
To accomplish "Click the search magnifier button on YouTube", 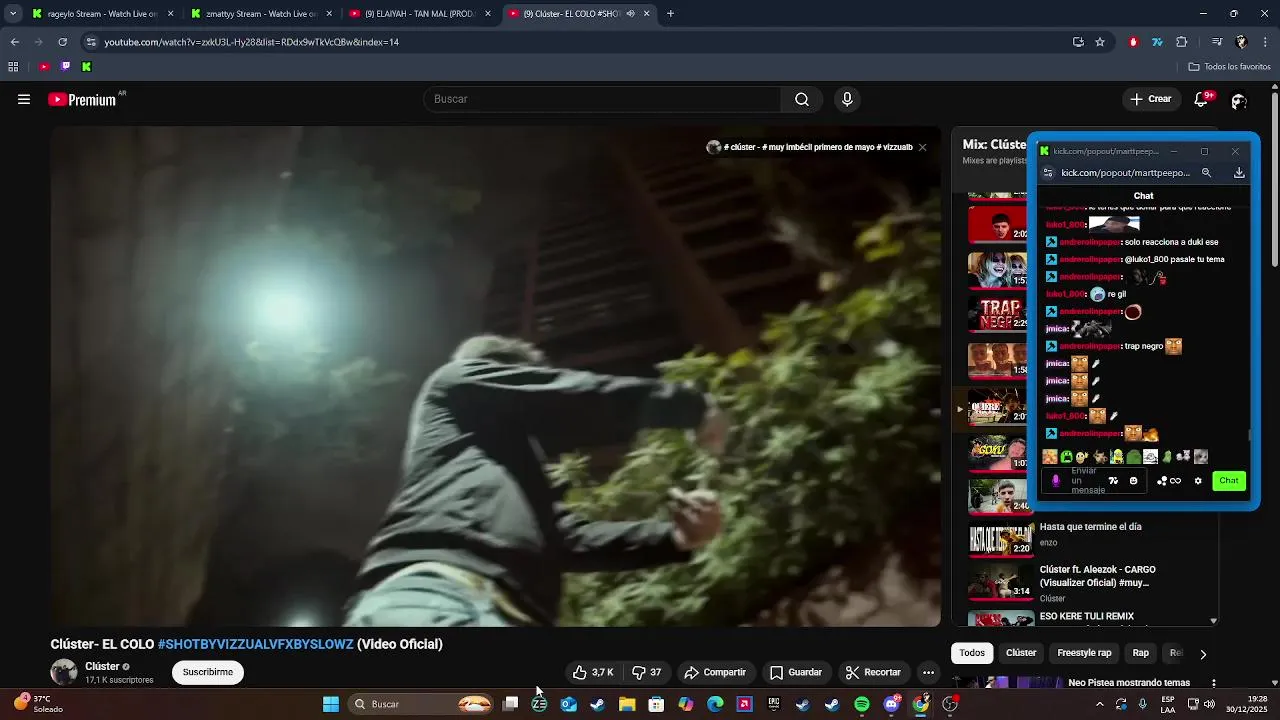I will [x=802, y=99].
